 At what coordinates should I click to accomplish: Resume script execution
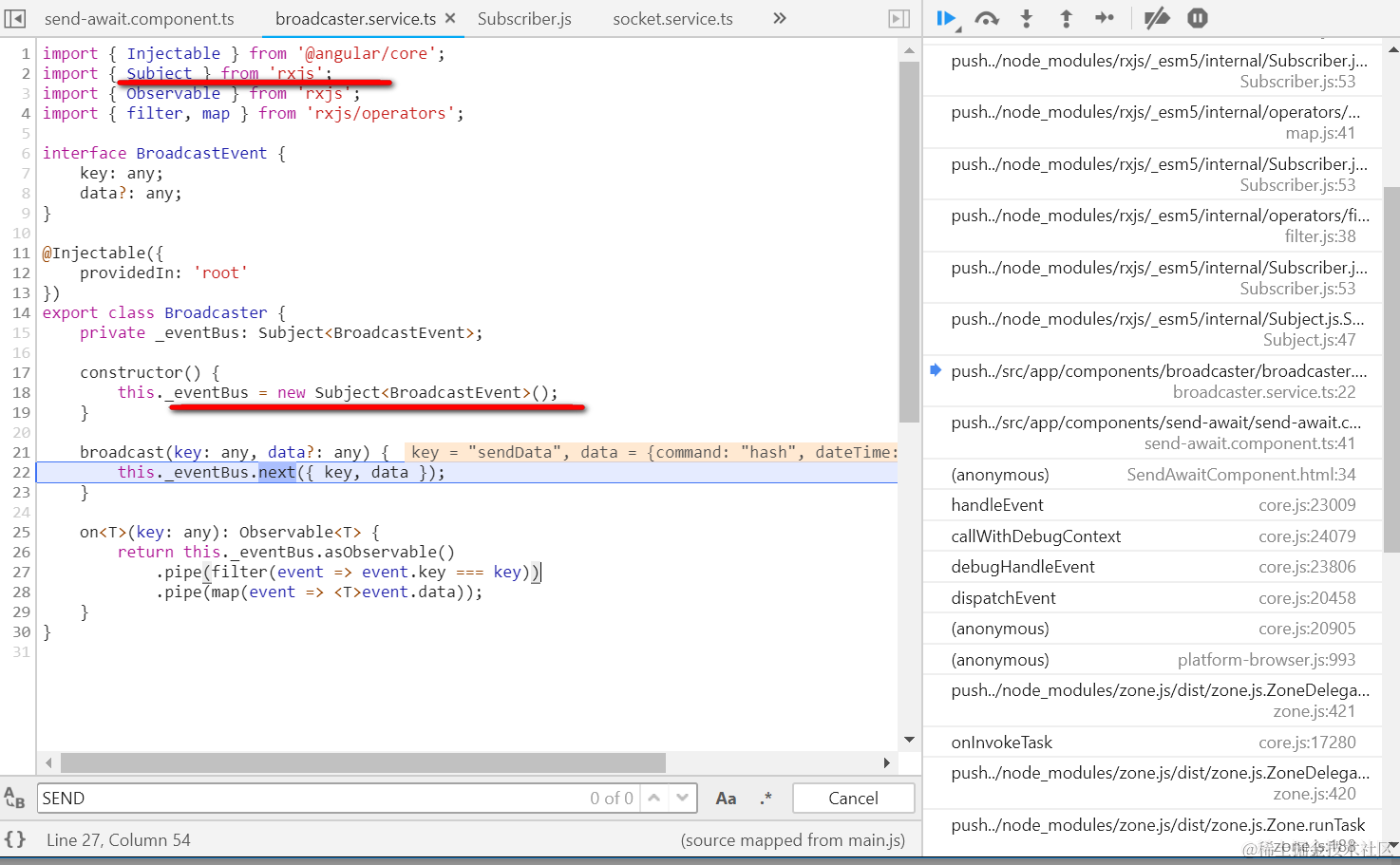[x=946, y=18]
